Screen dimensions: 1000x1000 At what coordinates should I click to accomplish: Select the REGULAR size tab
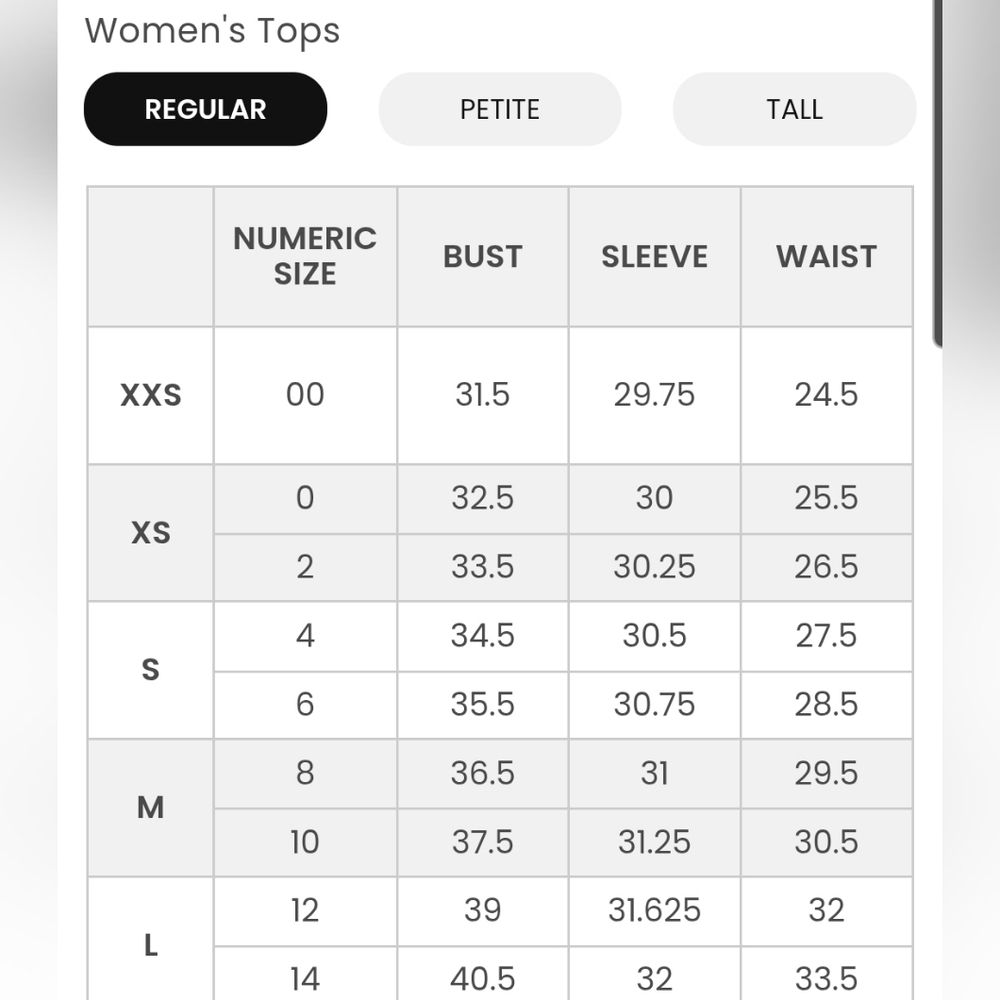[205, 109]
